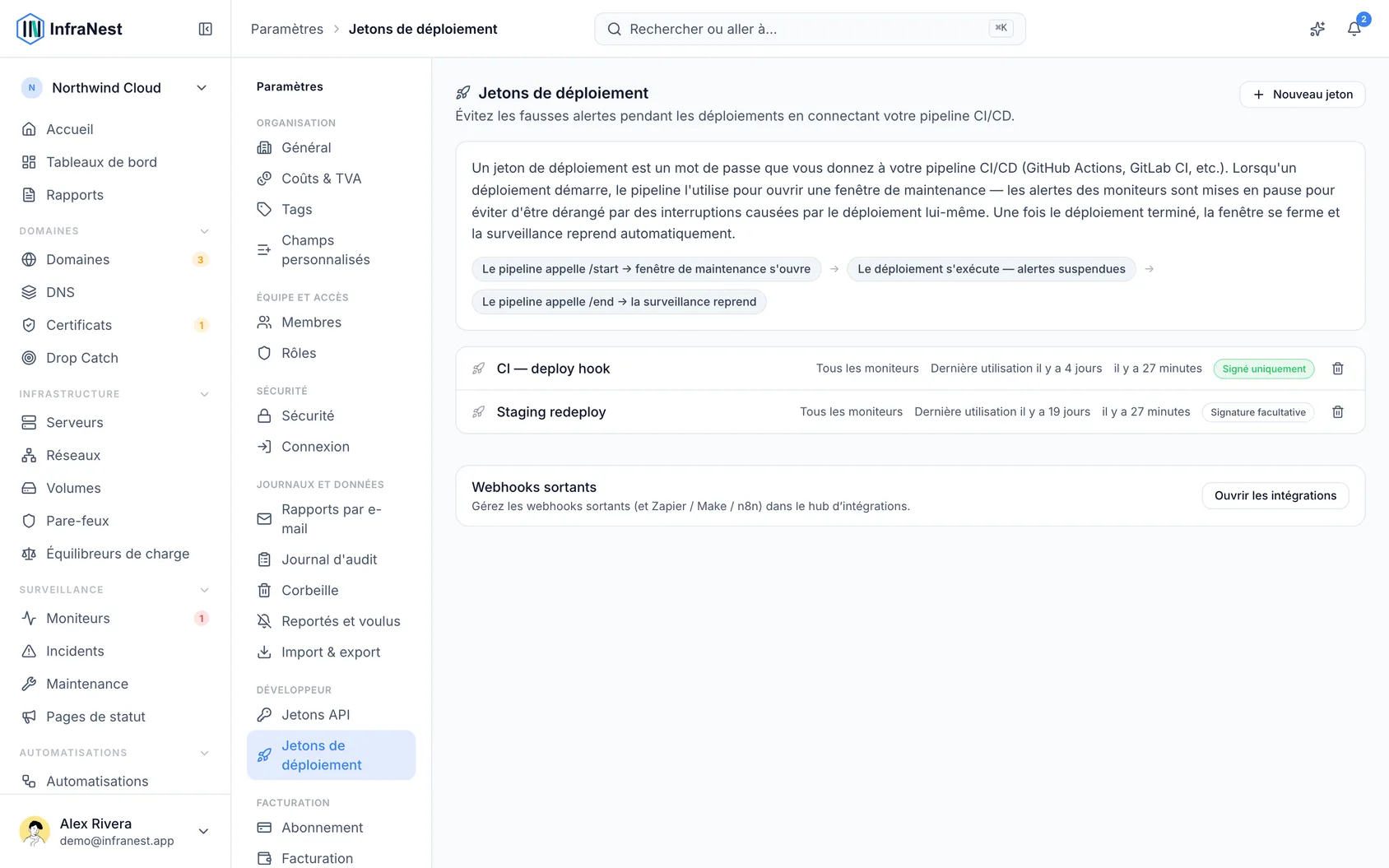Screen dimensions: 1389x868
Task: Open the notifications bell
Action: 1354,29
